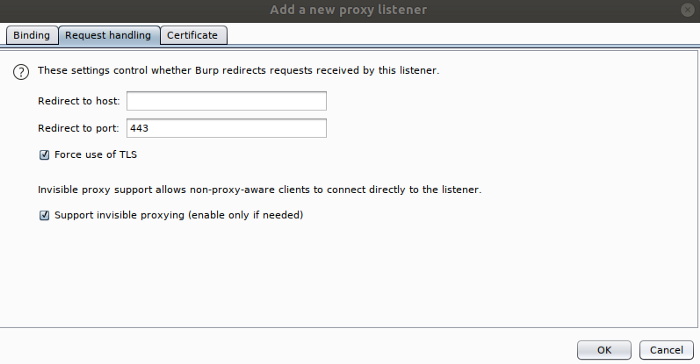This screenshot has width=700, height=364.
Task: Switch to the Binding tab
Action: pos(32,35)
